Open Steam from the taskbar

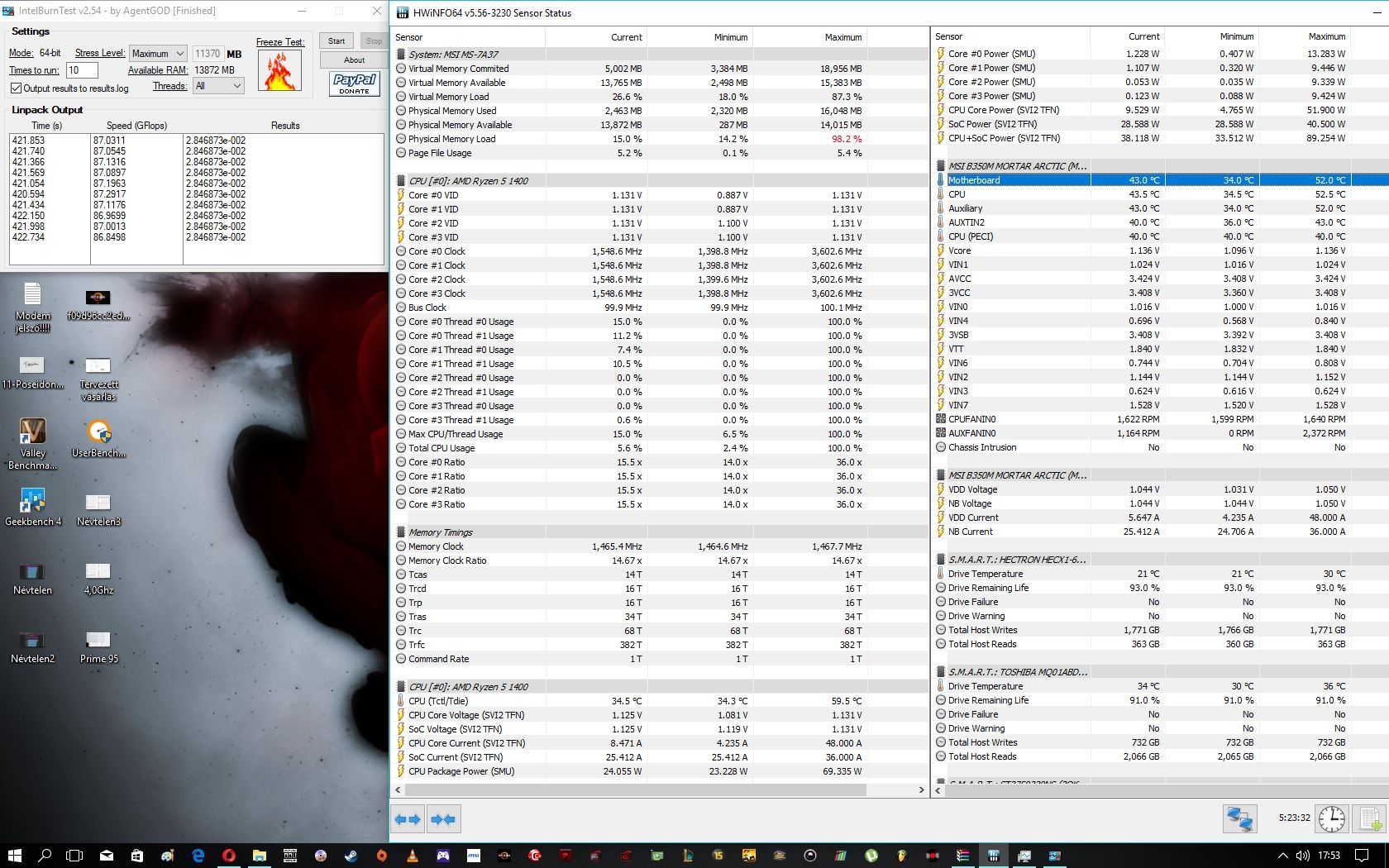click(351, 856)
